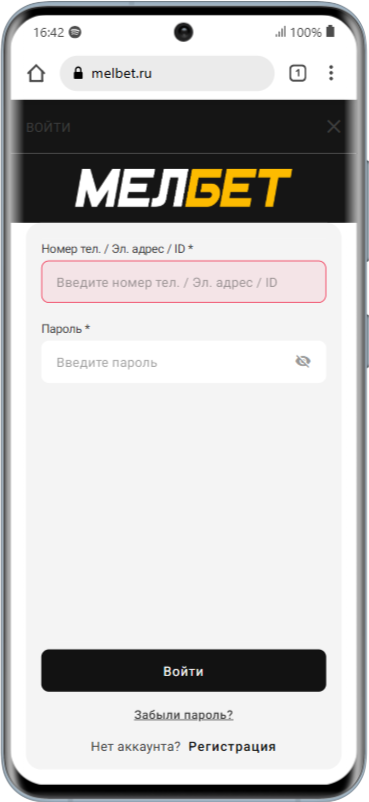Go to Регистрация sign-up link

pos(232,746)
